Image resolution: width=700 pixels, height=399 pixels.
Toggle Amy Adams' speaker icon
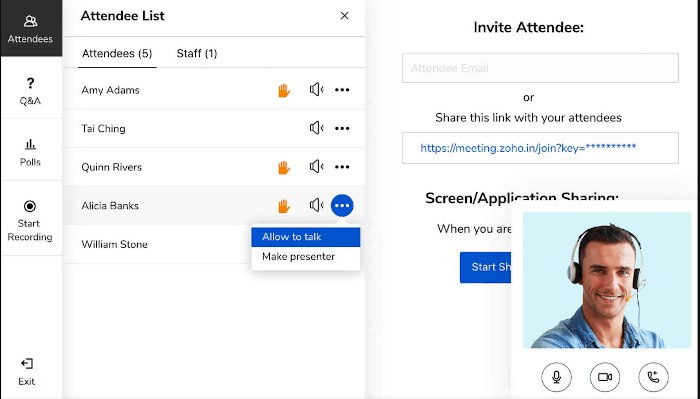[316, 90]
